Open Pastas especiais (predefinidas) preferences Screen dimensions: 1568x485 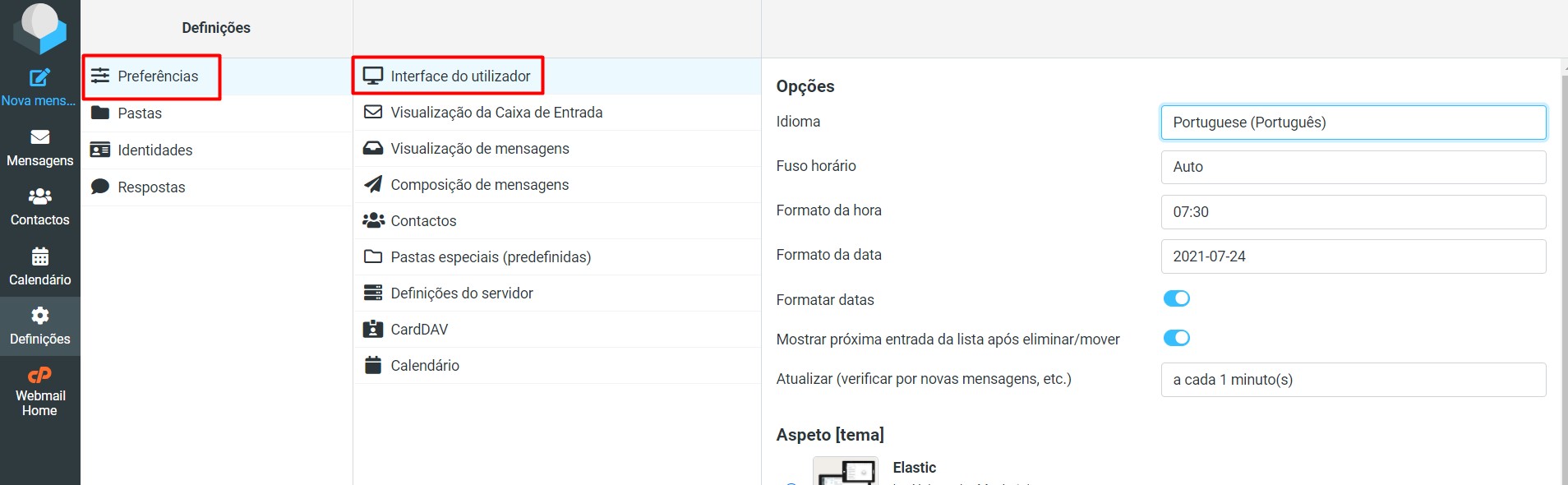point(557,257)
